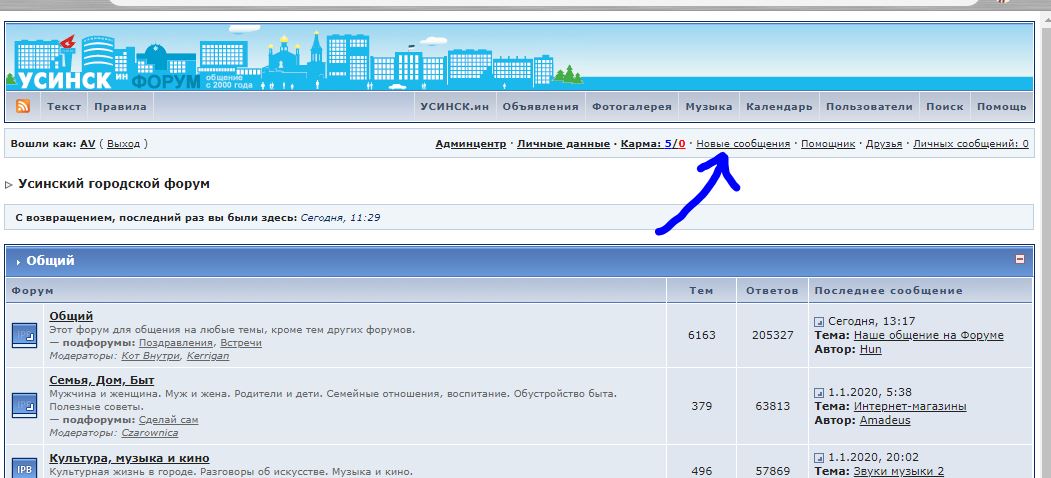Viewport: 1051px width, 478px height.
Task: Click the IPB icon beside Культура, музыка и кино
Action: (x=24, y=467)
